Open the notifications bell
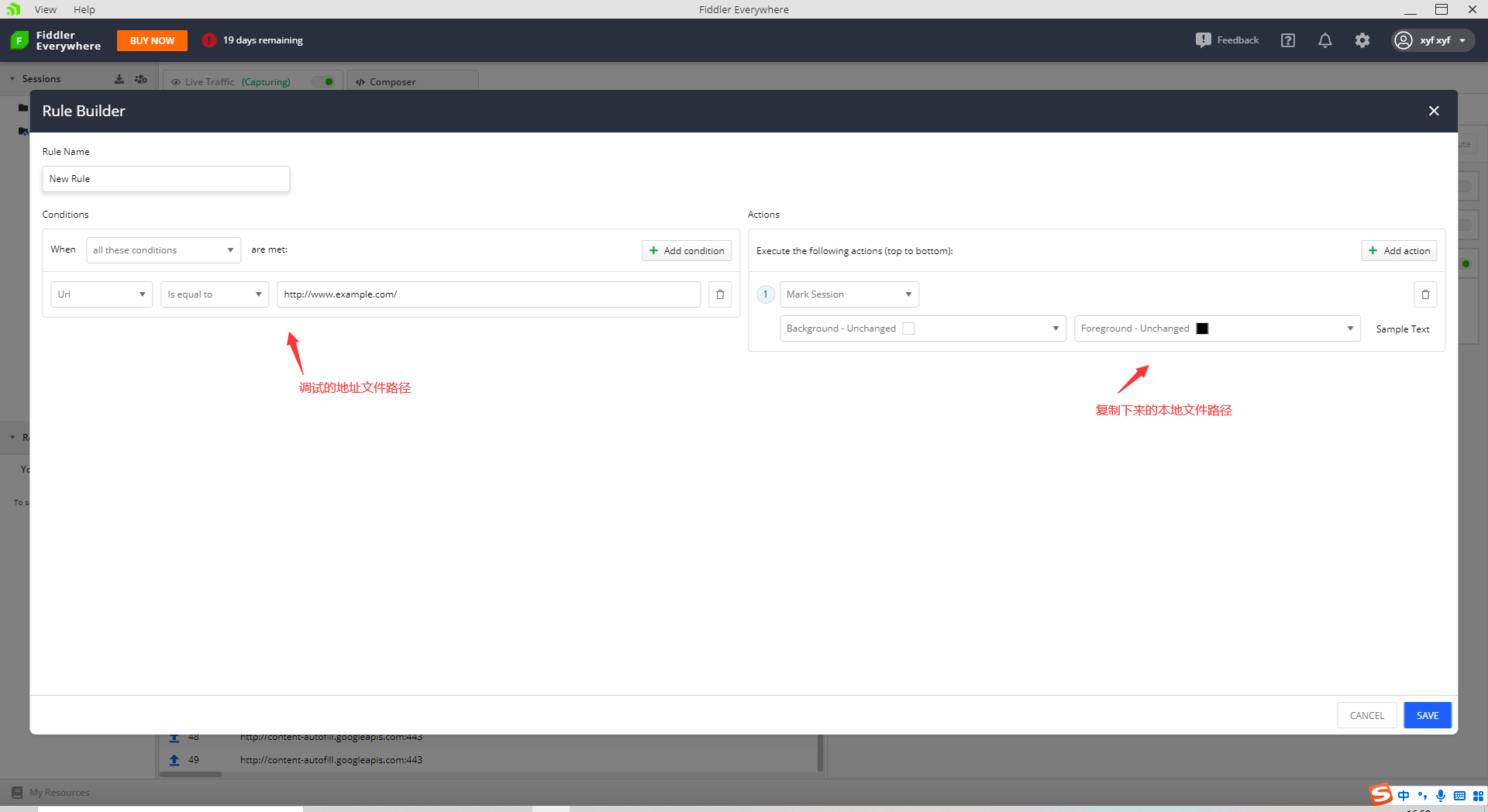Viewport: 1488px width, 812px height. 1325,40
